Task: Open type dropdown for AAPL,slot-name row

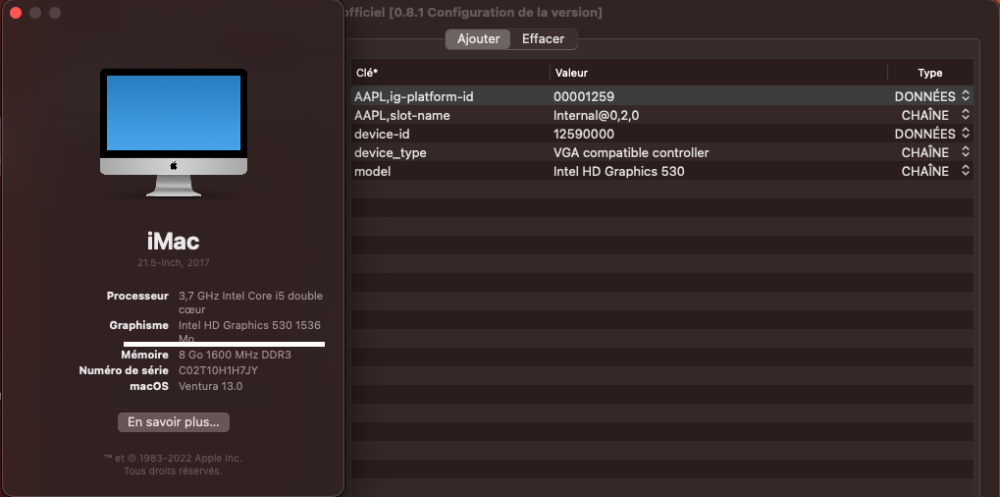Action: (965, 115)
